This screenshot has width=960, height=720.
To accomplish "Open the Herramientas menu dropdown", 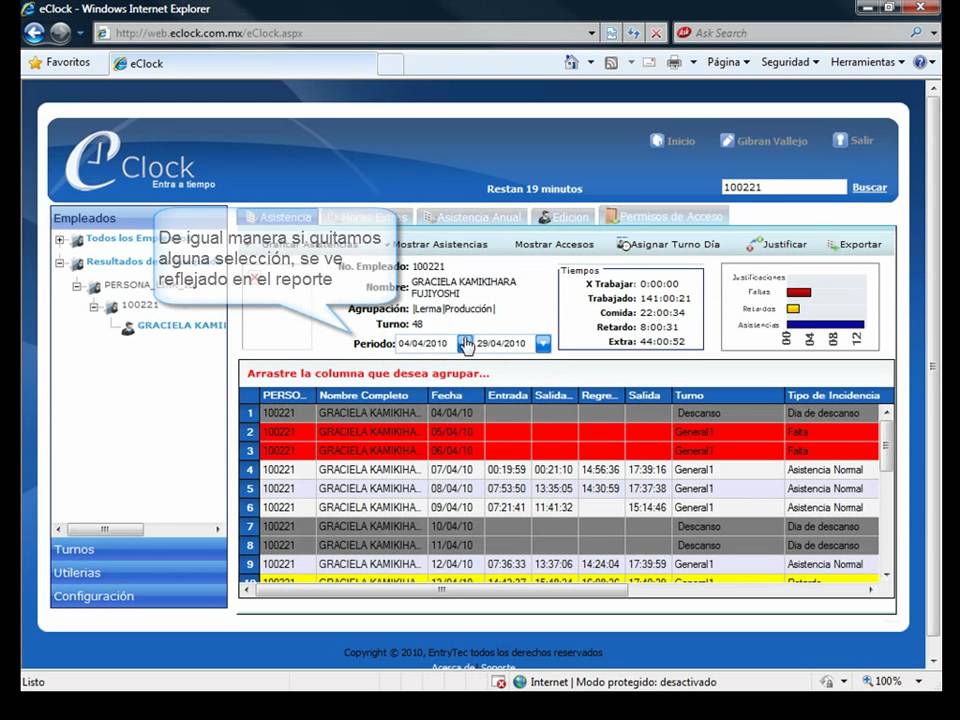I will pos(868,62).
